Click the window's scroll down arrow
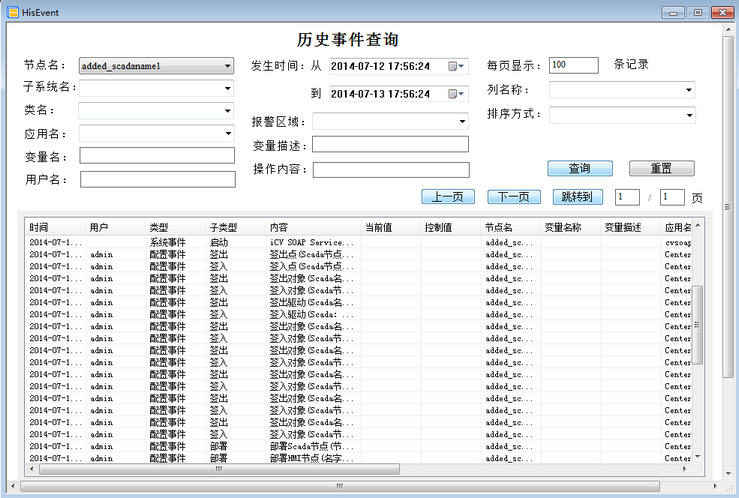 728,474
